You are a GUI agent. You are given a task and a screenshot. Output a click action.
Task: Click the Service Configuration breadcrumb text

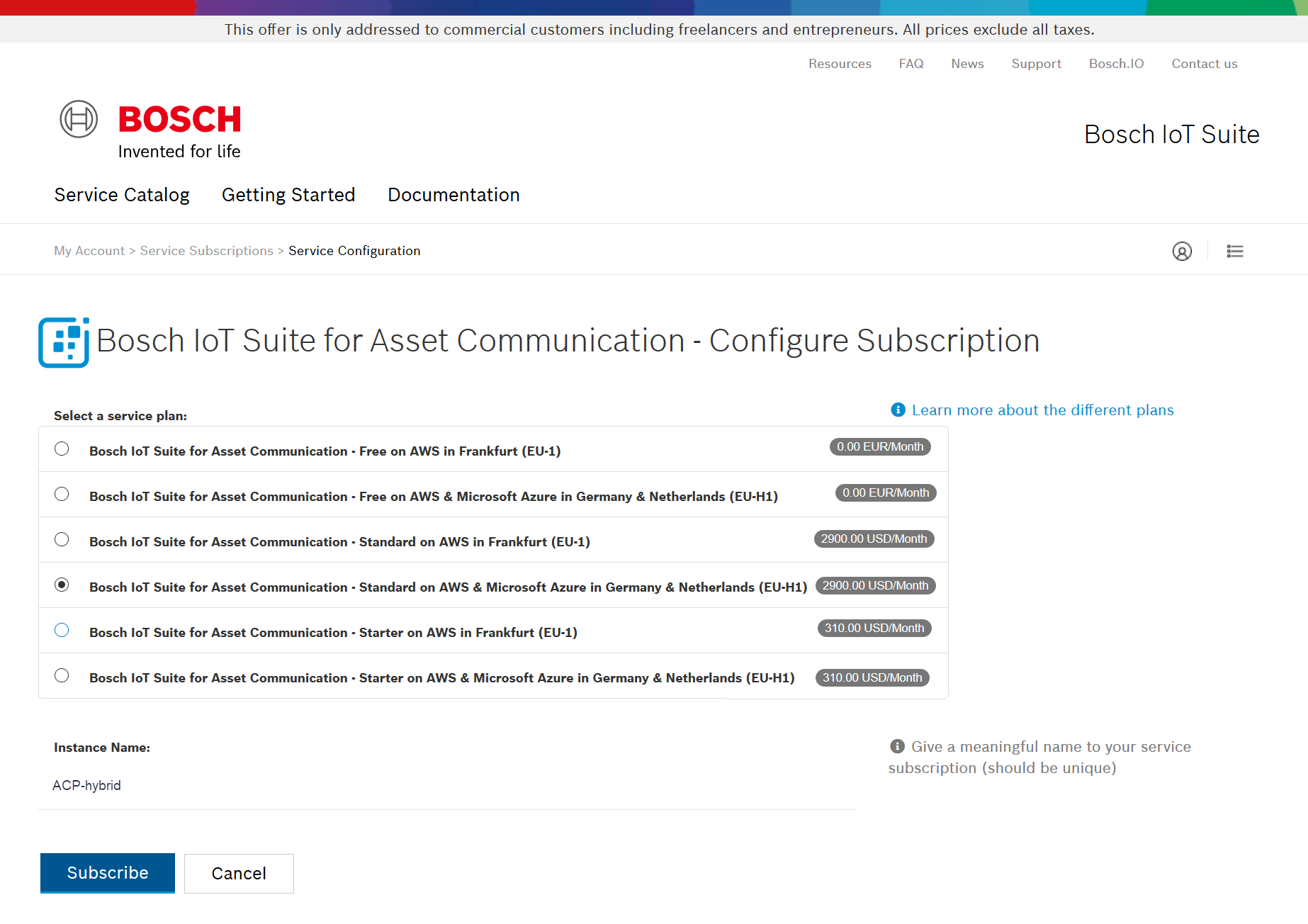pos(354,251)
